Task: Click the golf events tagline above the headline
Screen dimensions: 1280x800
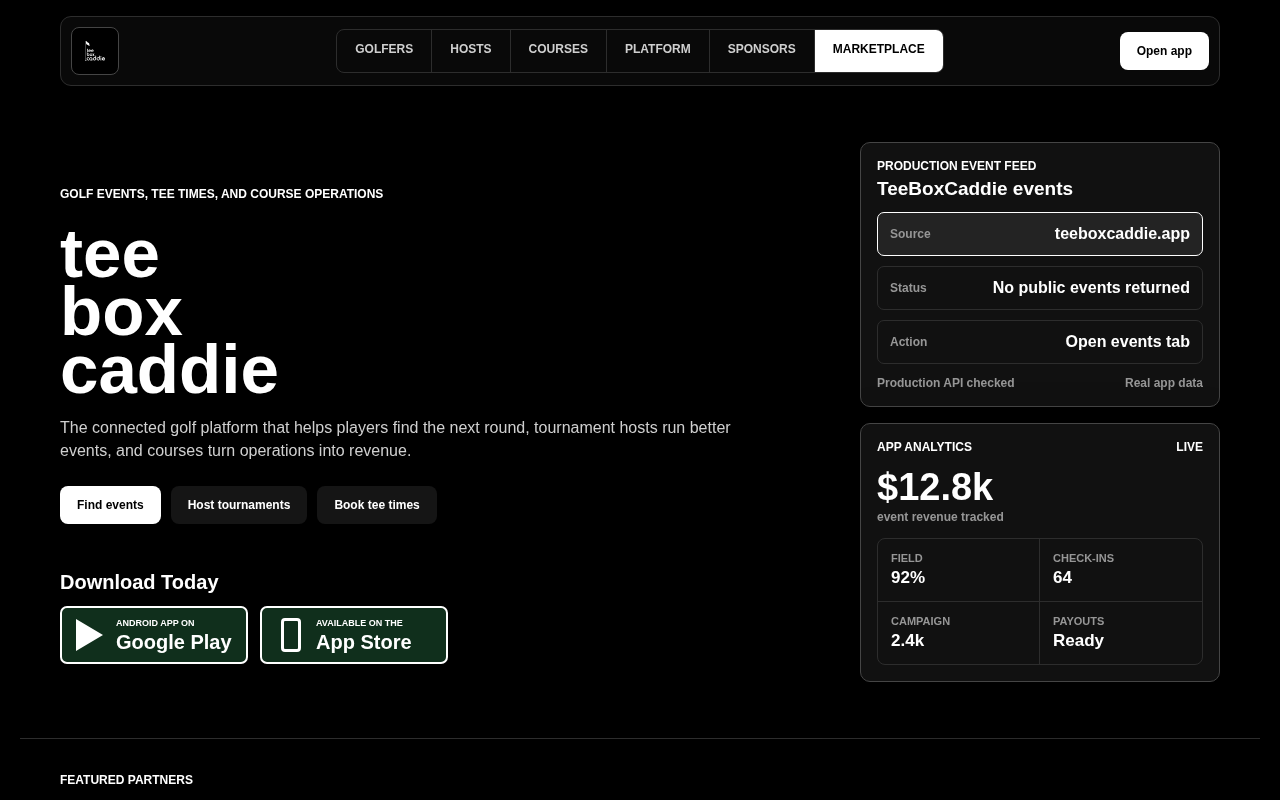Action: 221,194
